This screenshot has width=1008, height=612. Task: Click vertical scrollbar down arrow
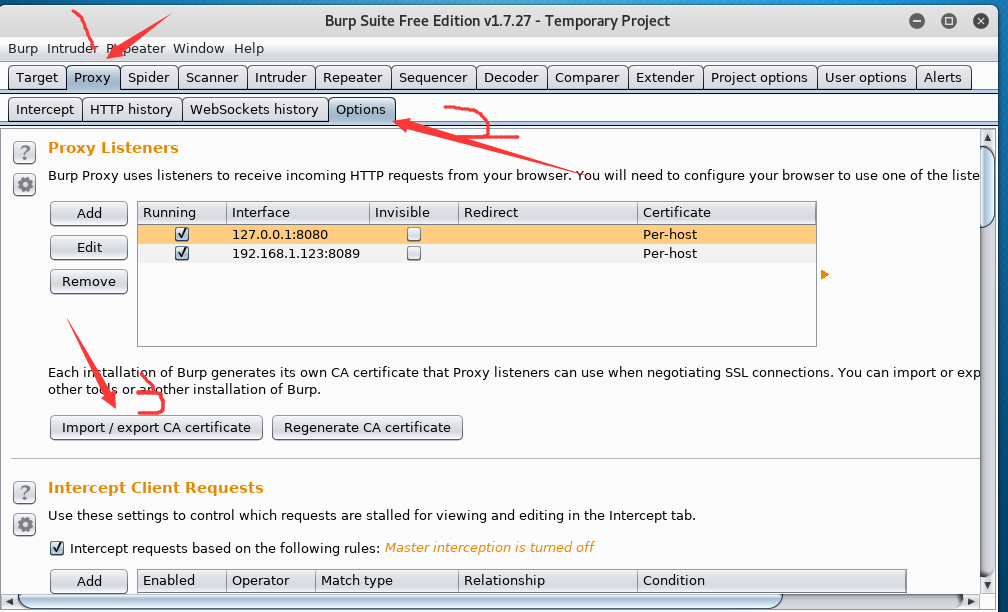(x=988, y=585)
